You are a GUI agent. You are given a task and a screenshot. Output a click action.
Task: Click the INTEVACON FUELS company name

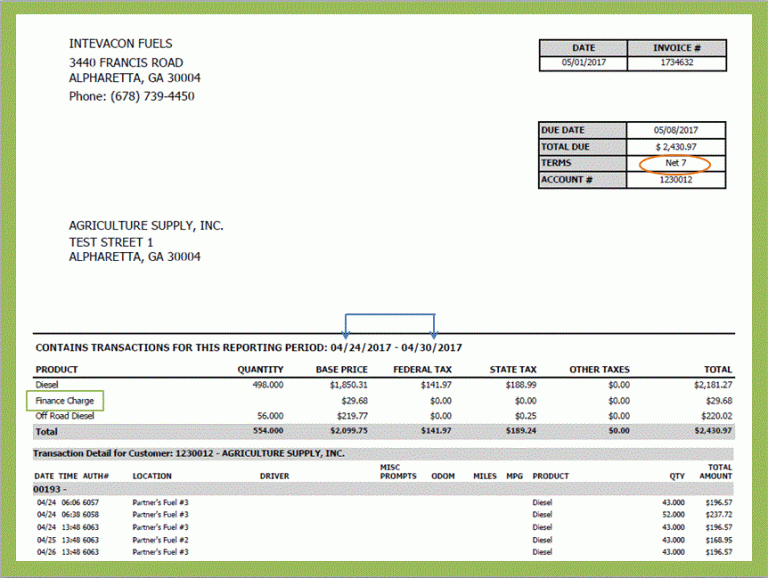(120, 44)
